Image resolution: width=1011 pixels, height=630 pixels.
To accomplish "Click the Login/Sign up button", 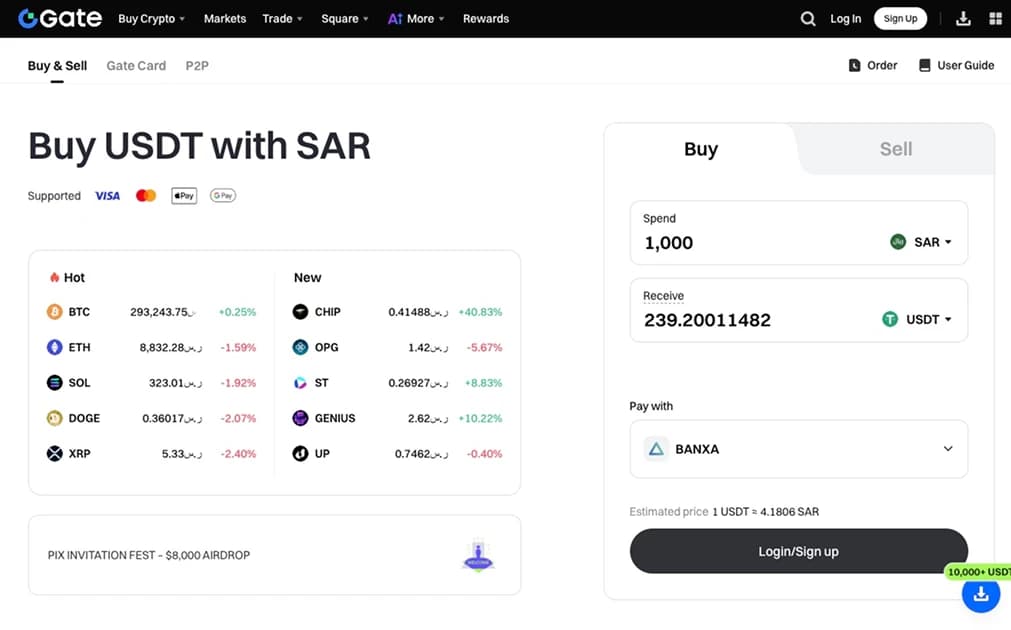I will coord(798,551).
